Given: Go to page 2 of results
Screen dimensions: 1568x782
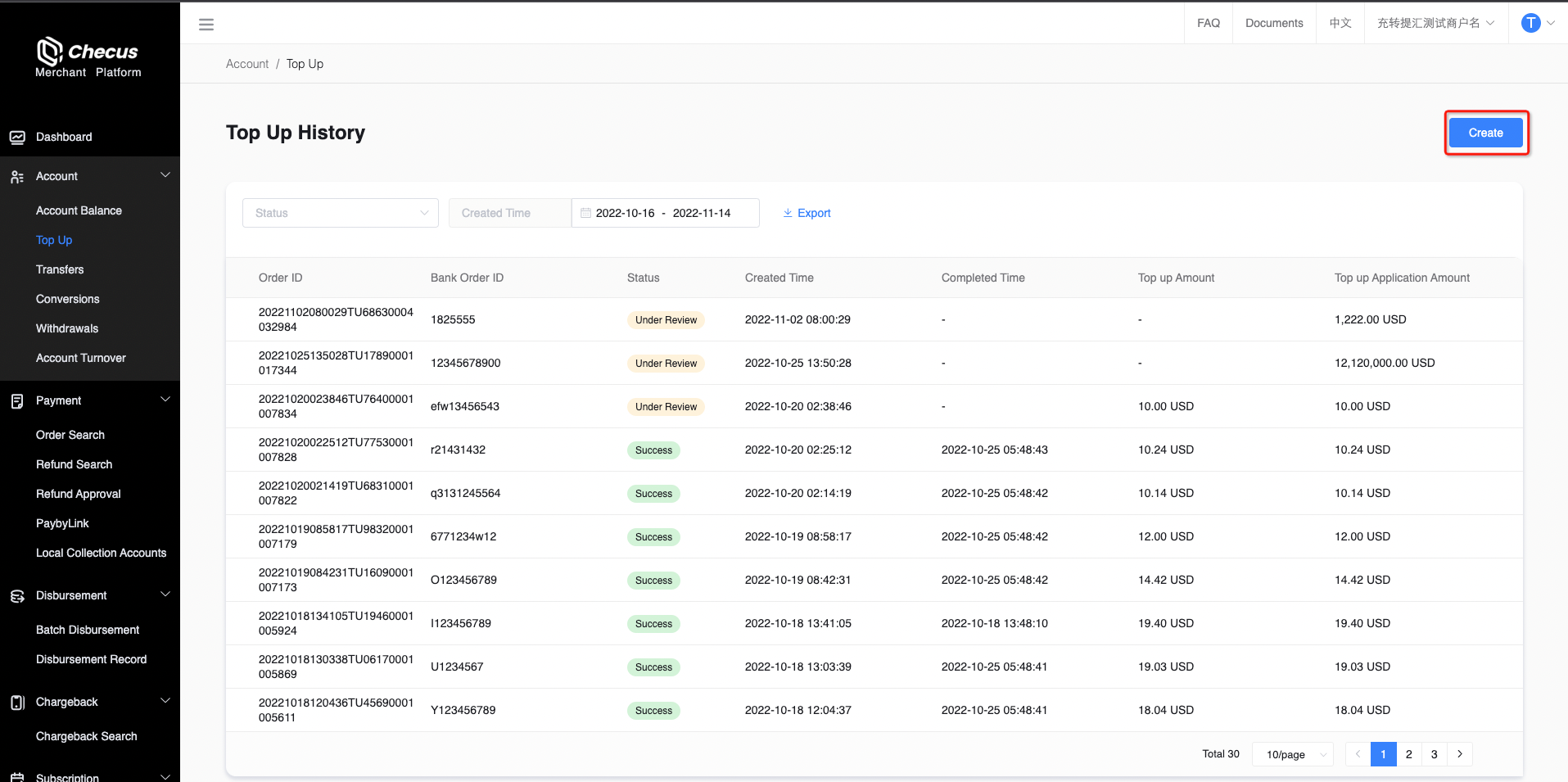Looking at the screenshot, I should point(1408,754).
